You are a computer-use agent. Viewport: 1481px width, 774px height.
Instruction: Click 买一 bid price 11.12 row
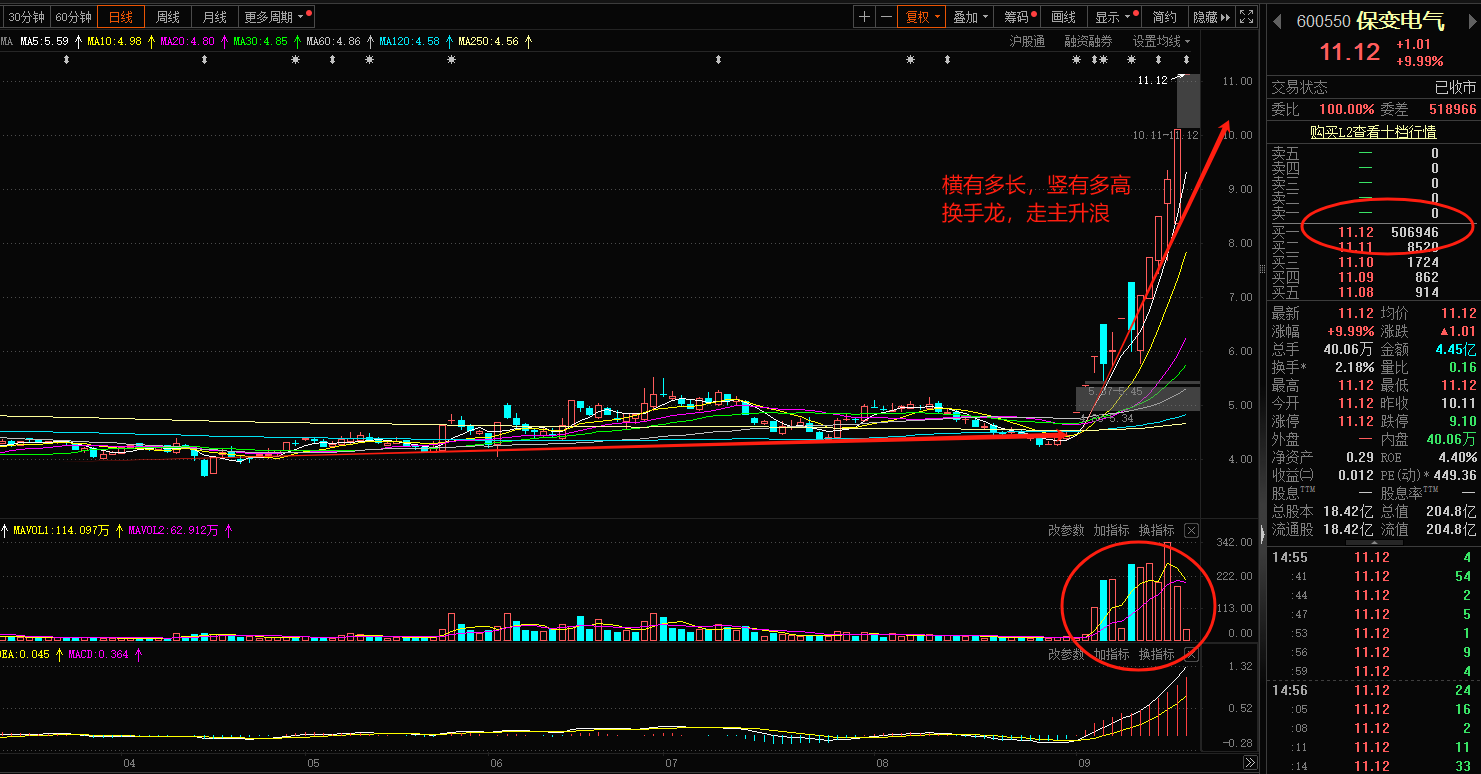pyautogui.click(x=1373, y=232)
